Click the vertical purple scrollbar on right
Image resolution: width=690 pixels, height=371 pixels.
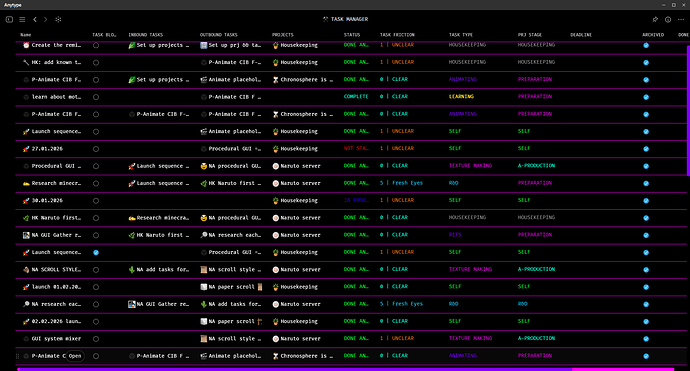[x=688, y=110]
